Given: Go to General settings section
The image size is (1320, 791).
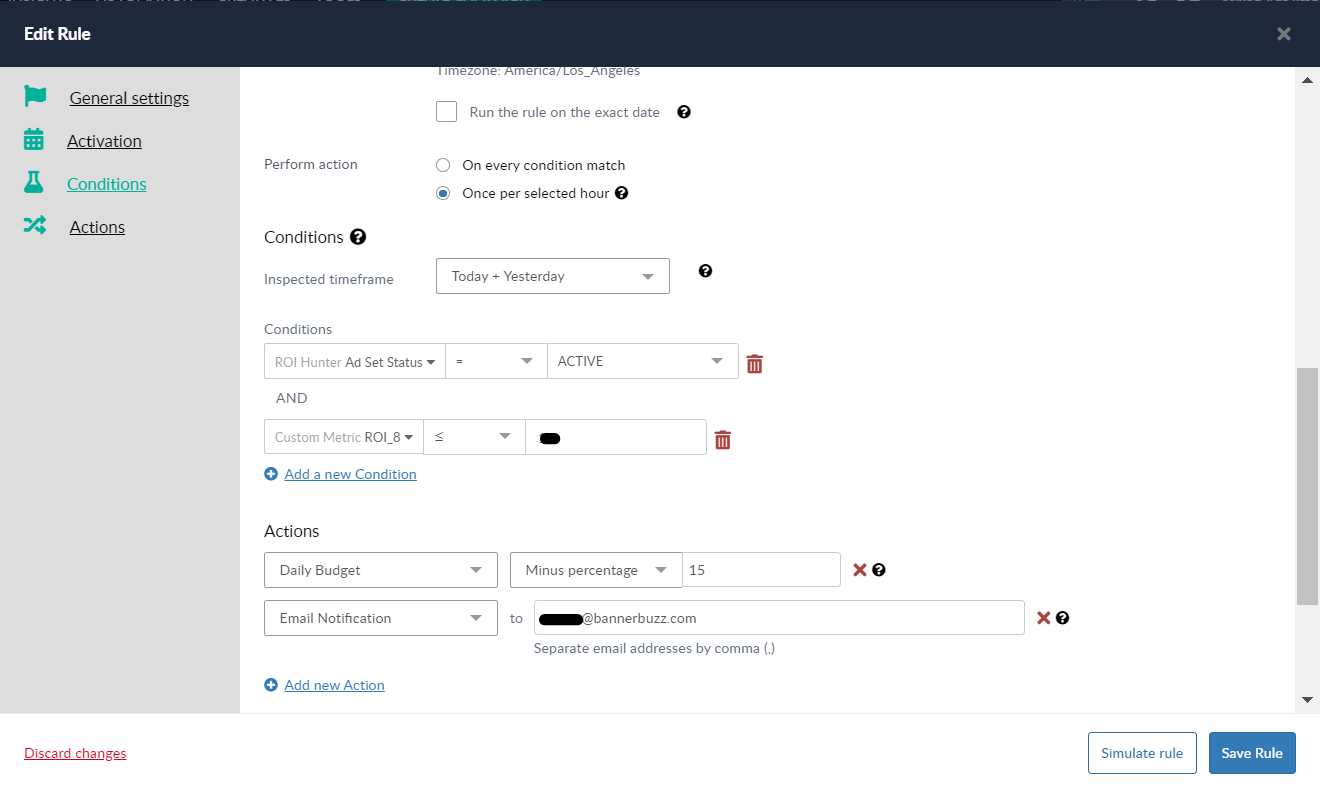Looking at the screenshot, I should click(129, 98).
